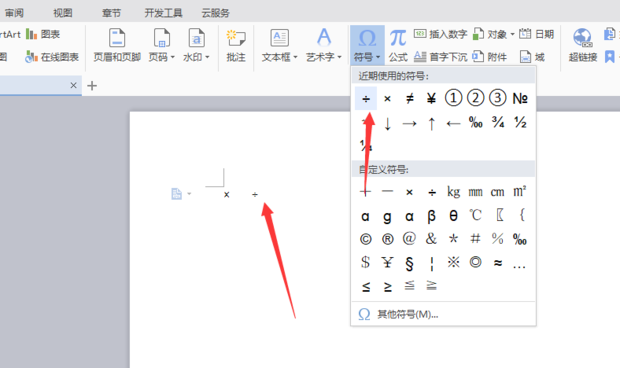This screenshot has width=620, height=368.
Task: Add a new document tab with plus
Action: pyautogui.click(x=92, y=85)
